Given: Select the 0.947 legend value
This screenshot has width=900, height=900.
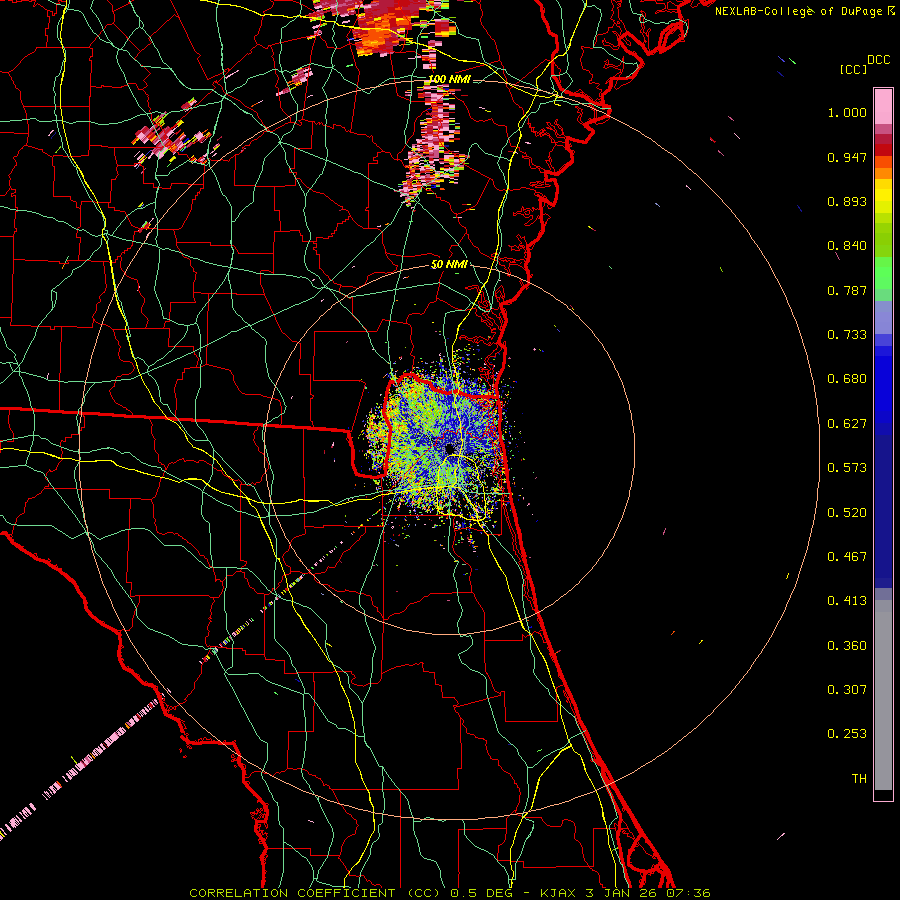Looking at the screenshot, I should pos(847,157).
